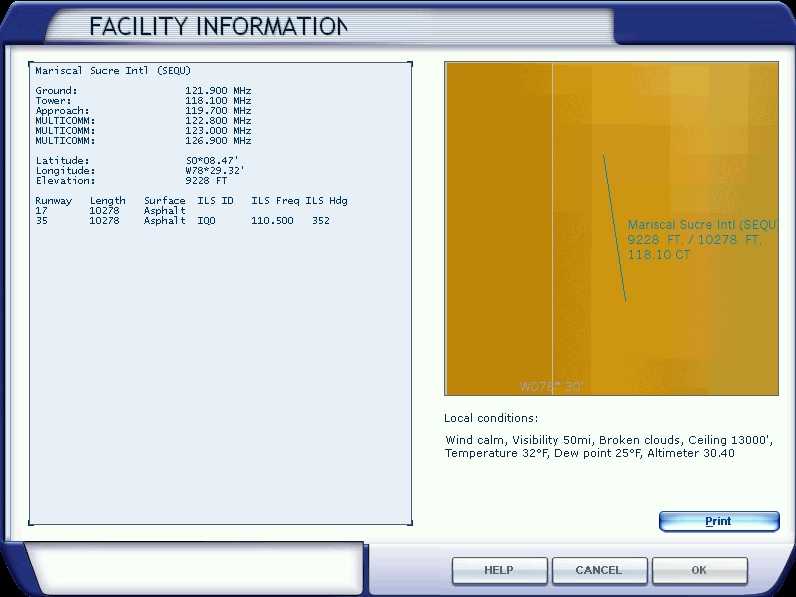Click the Print button
796x597 pixels.
(x=719, y=521)
